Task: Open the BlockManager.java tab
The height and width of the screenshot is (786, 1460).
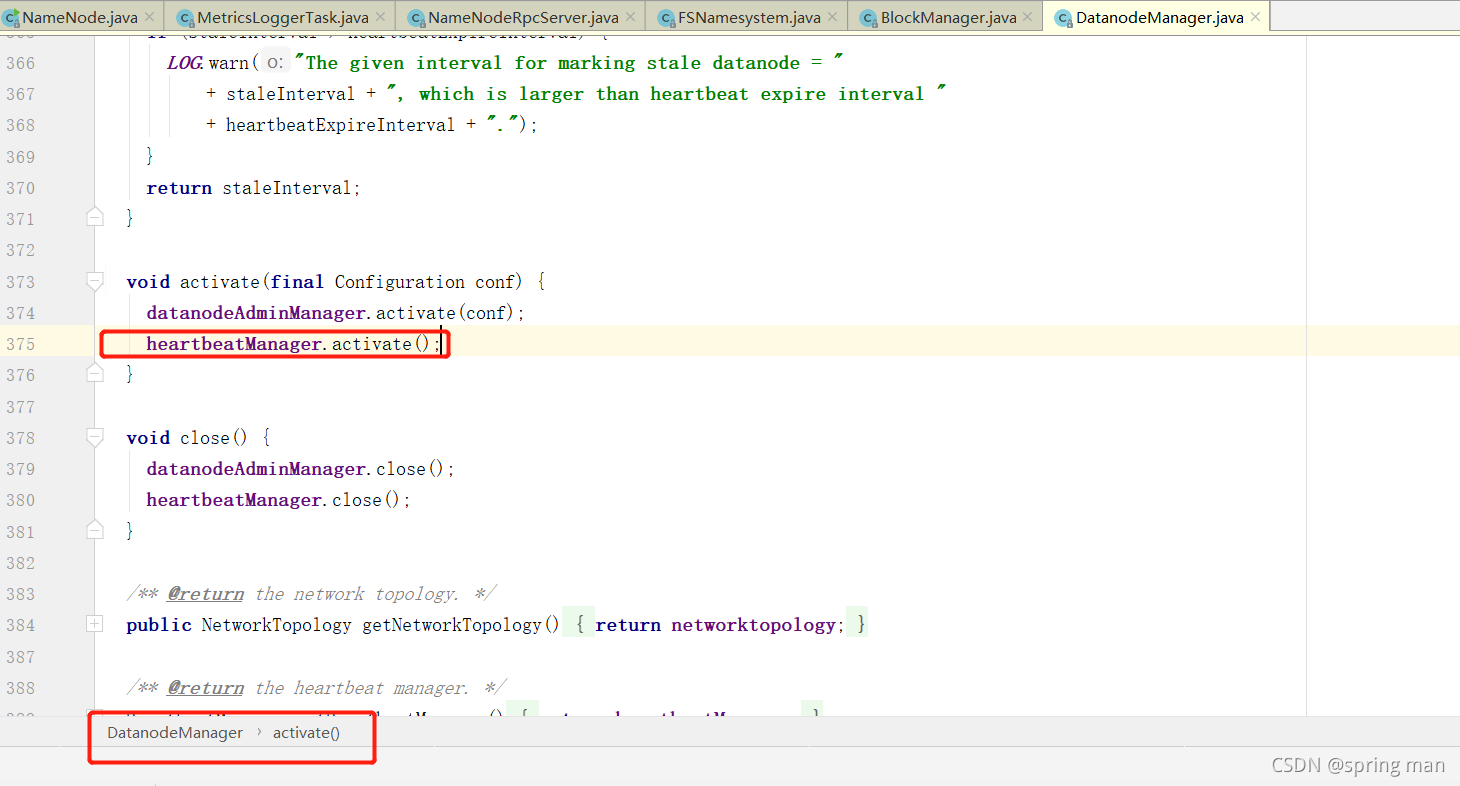Action: coord(945,17)
